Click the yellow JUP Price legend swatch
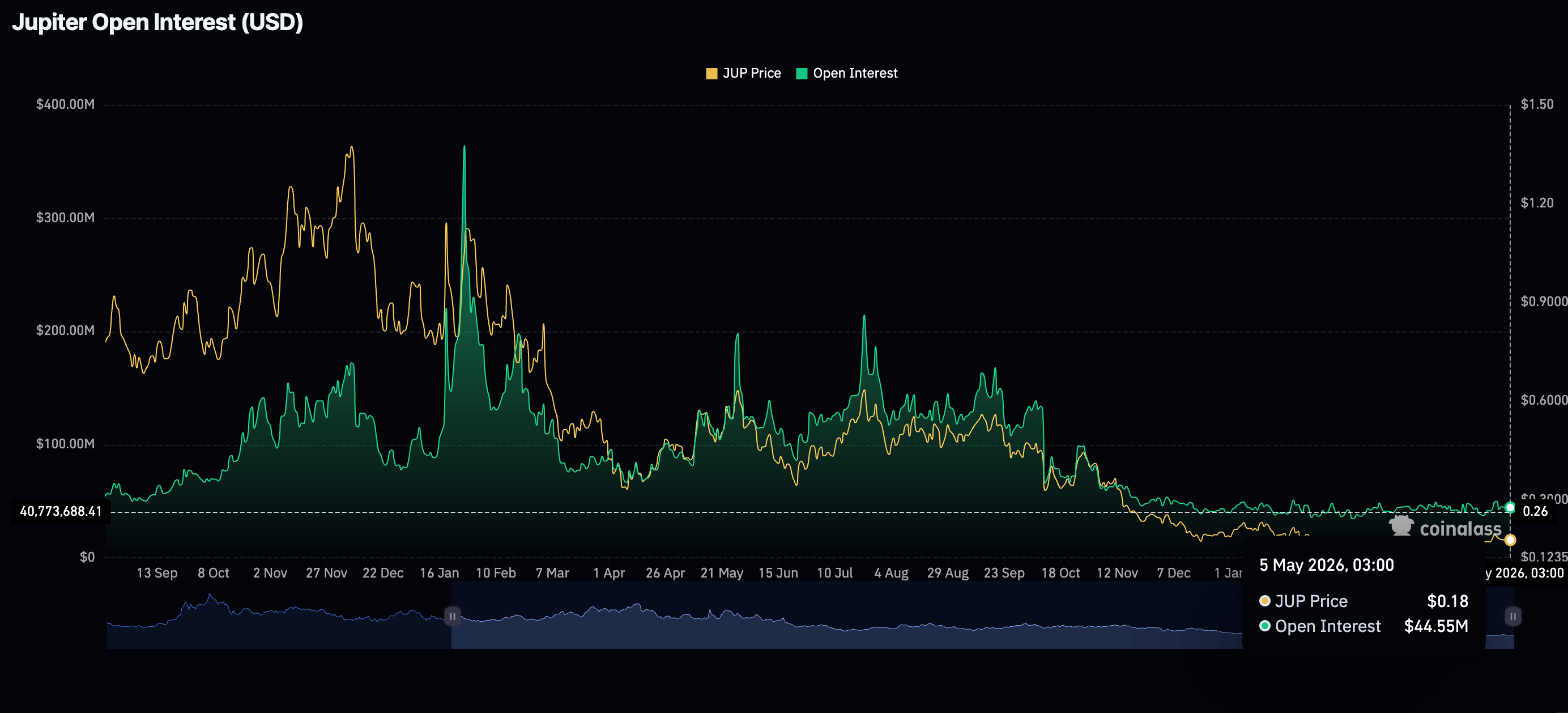The image size is (1568, 713). tap(711, 74)
